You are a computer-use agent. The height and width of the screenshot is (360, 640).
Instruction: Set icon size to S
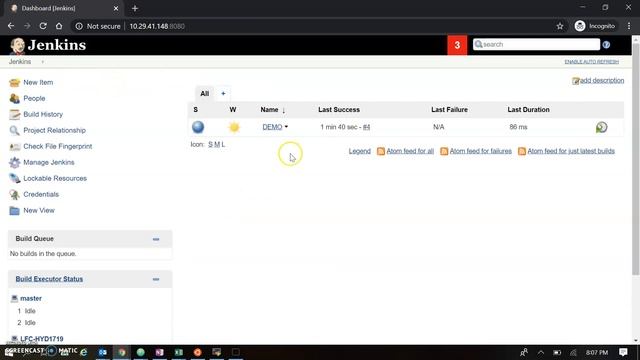210,144
